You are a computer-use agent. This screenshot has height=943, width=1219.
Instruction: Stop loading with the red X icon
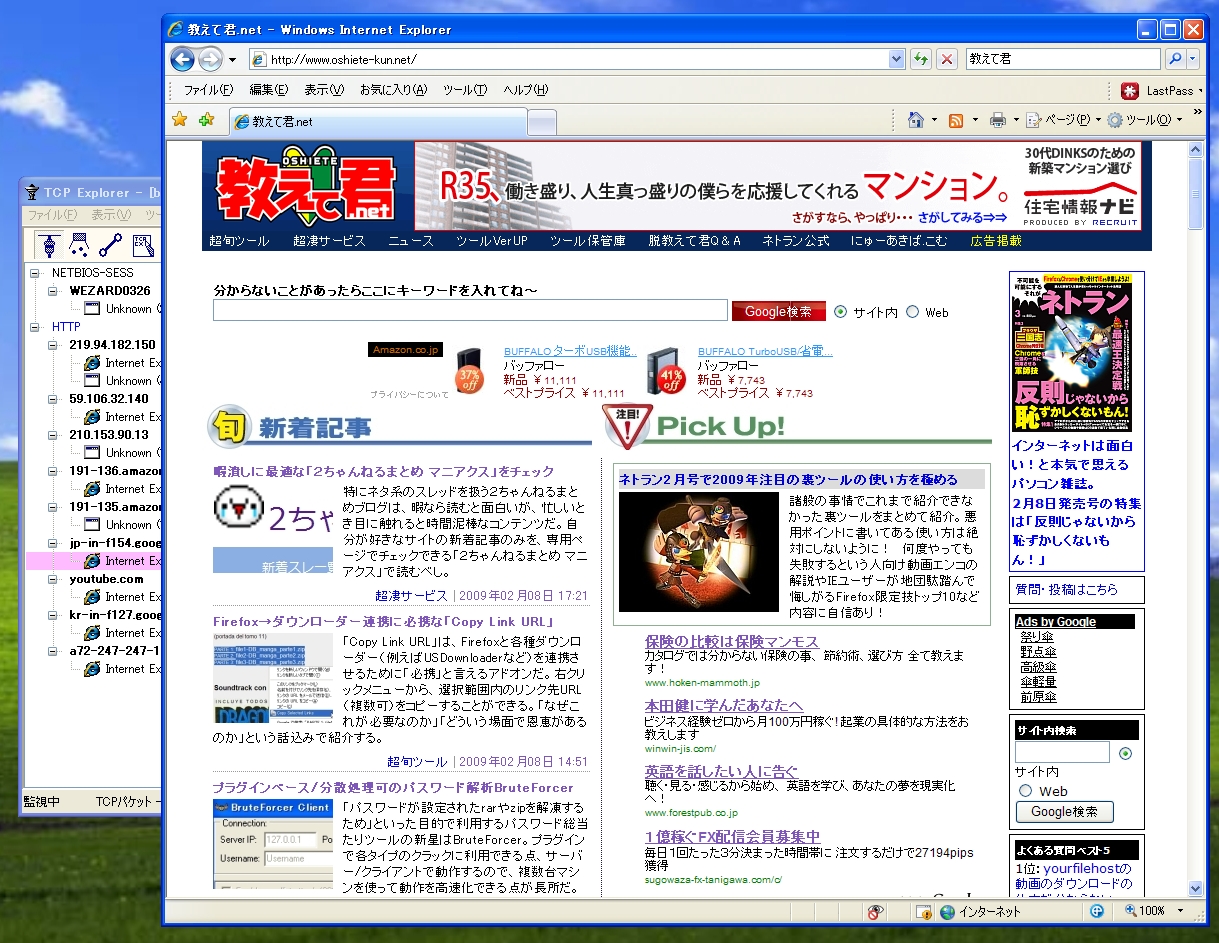(946, 59)
